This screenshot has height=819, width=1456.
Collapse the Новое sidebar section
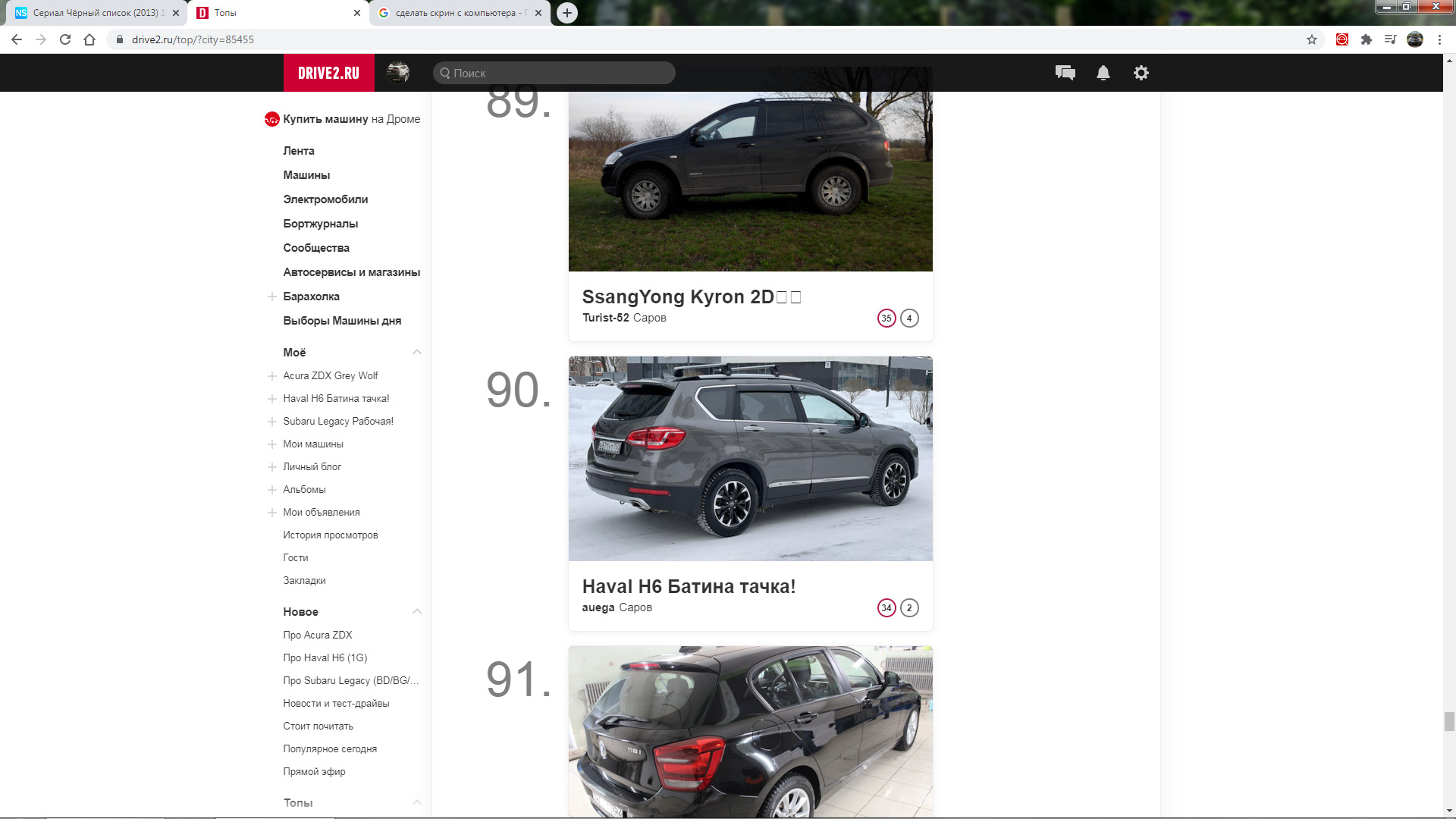[x=416, y=611]
